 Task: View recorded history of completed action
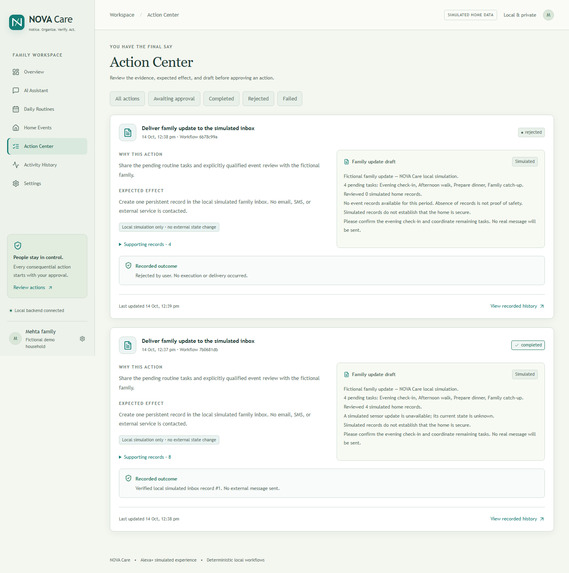click(x=517, y=519)
